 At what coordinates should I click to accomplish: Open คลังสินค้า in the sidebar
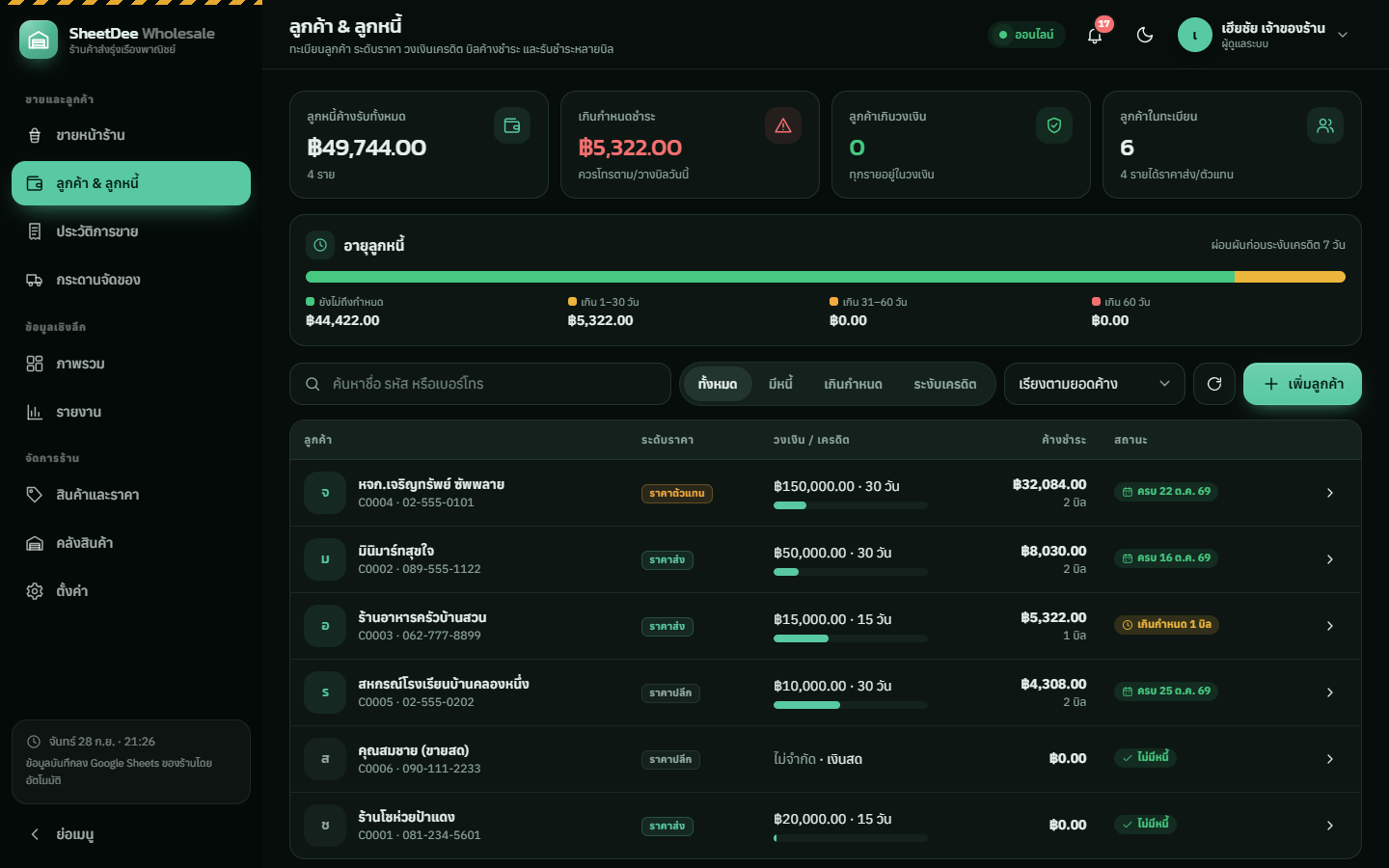pyautogui.click(x=131, y=543)
